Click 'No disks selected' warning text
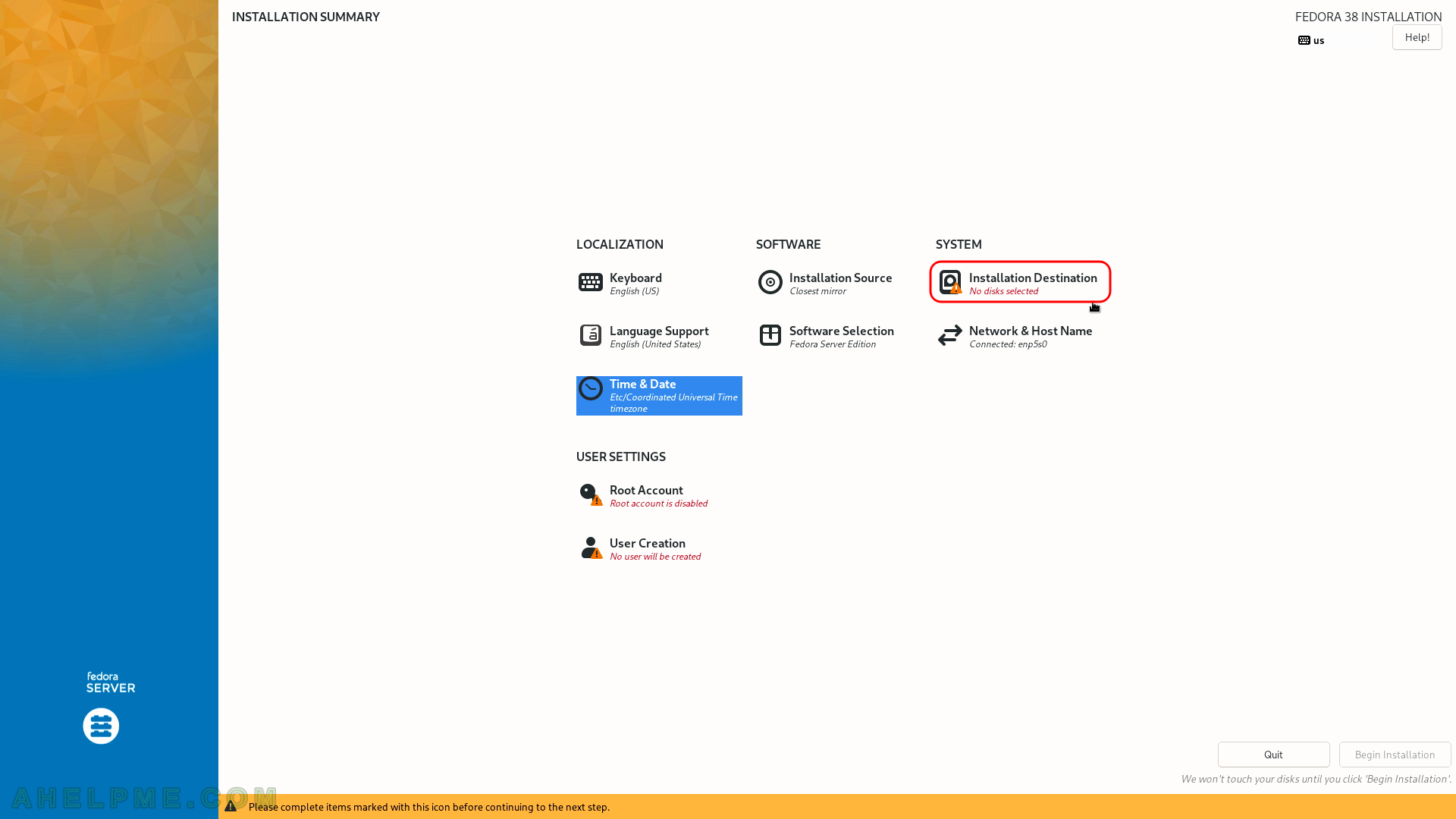This screenshot has width=1456, height=819. (1003, 291)
